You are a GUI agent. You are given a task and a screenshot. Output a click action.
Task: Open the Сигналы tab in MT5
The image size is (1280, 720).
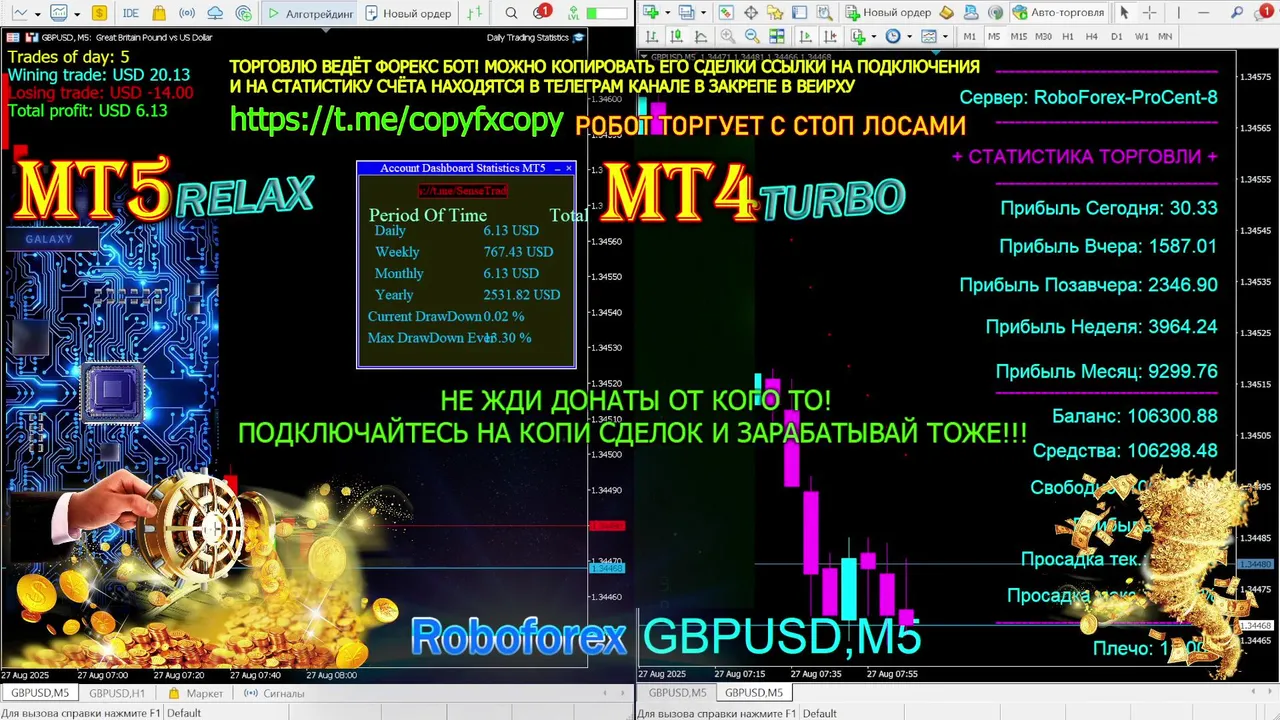pos(275,693)
